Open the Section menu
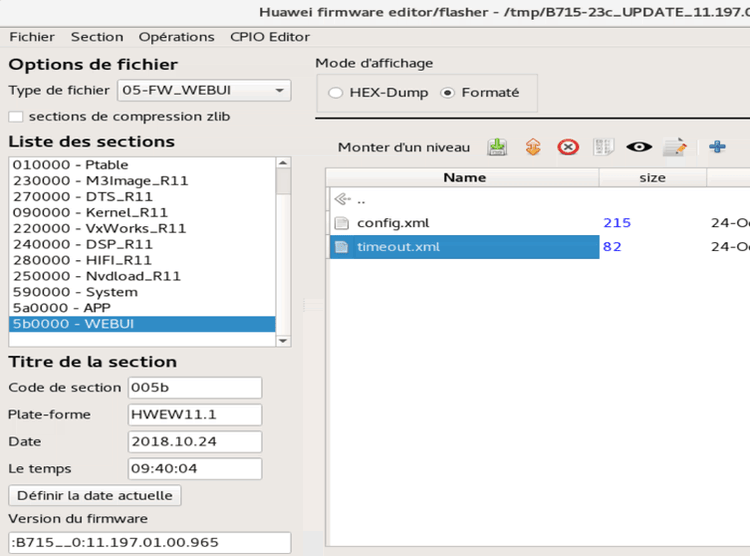Screen dimensions: 750x556 tap(97, 37)
